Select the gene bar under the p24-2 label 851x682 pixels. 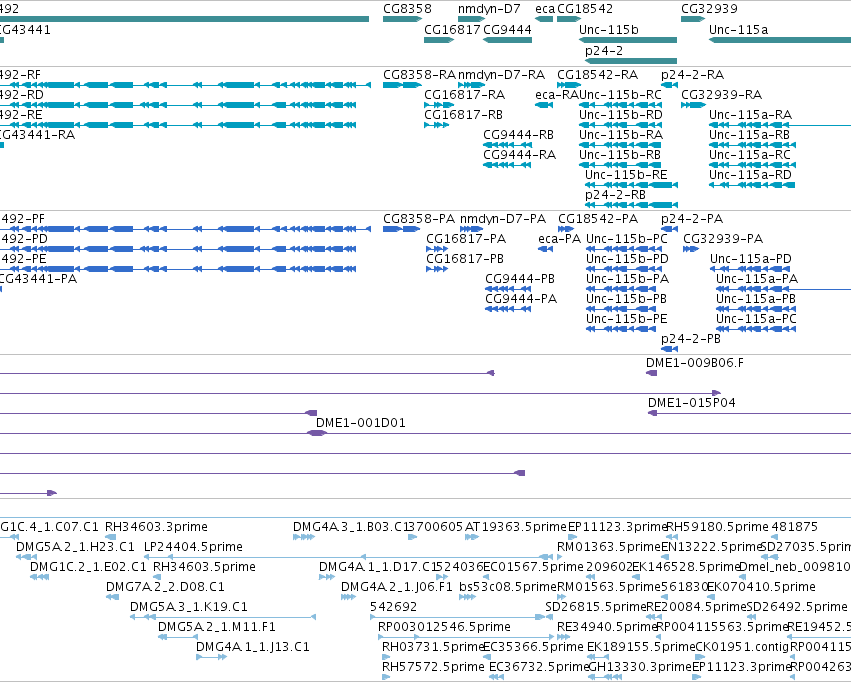(x=631, y=61)
